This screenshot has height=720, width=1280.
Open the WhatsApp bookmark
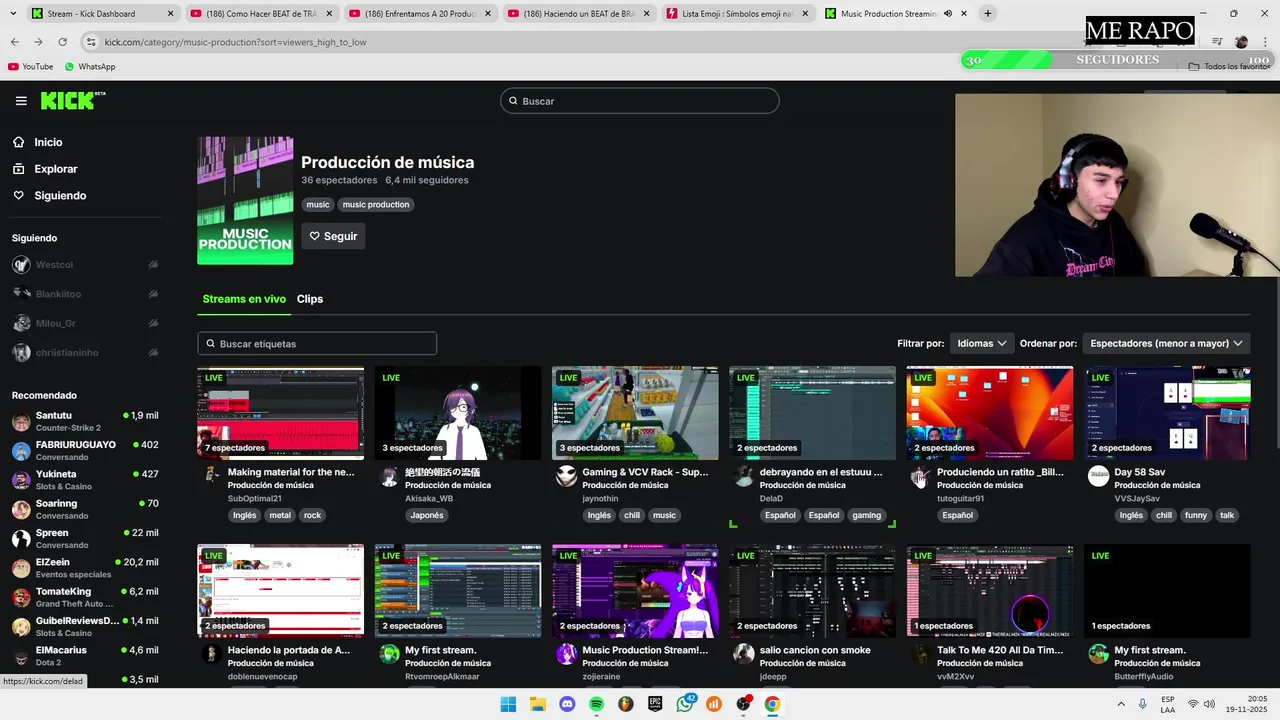point(90,66)
